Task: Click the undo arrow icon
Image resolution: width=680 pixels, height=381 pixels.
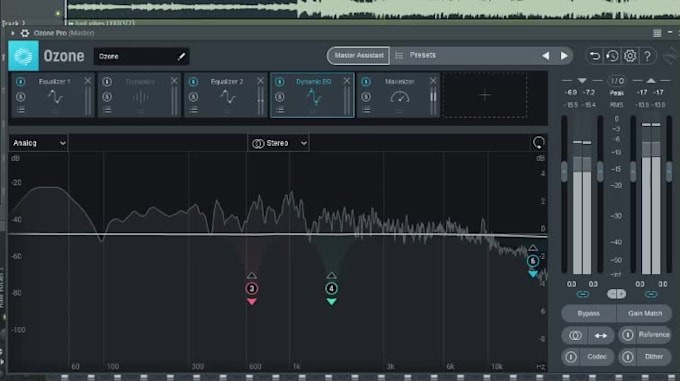Action: coord(595,56)
